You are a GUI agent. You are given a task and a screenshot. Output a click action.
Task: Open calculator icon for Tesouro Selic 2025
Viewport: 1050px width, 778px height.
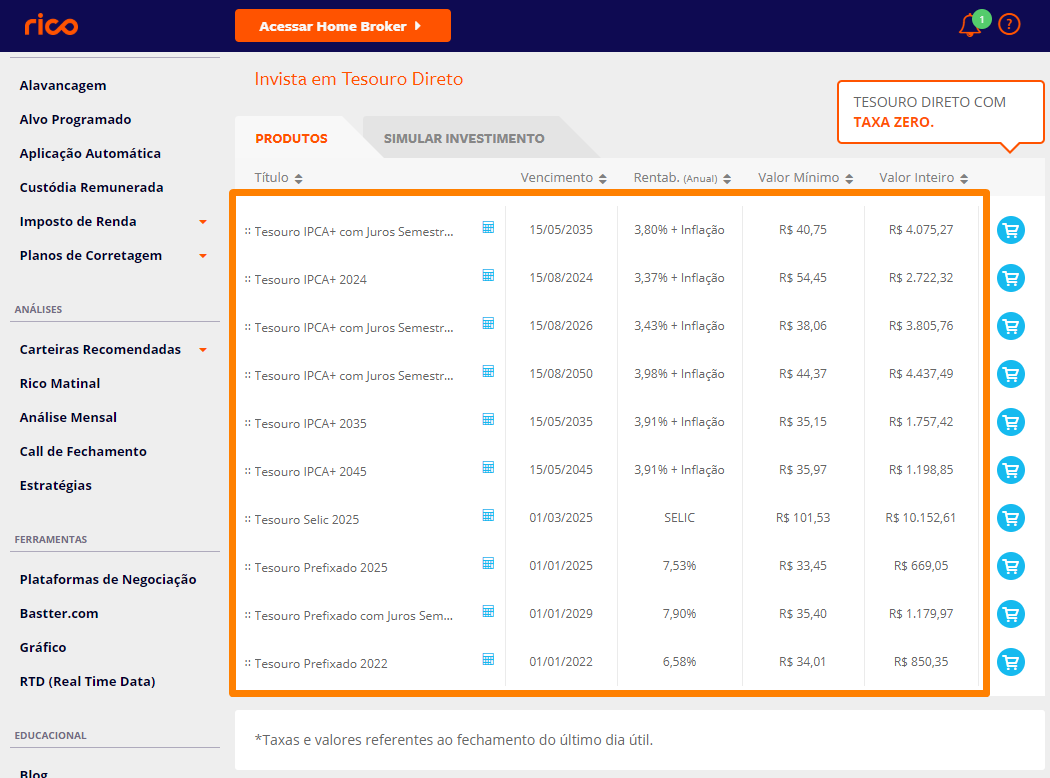point(488,515)
